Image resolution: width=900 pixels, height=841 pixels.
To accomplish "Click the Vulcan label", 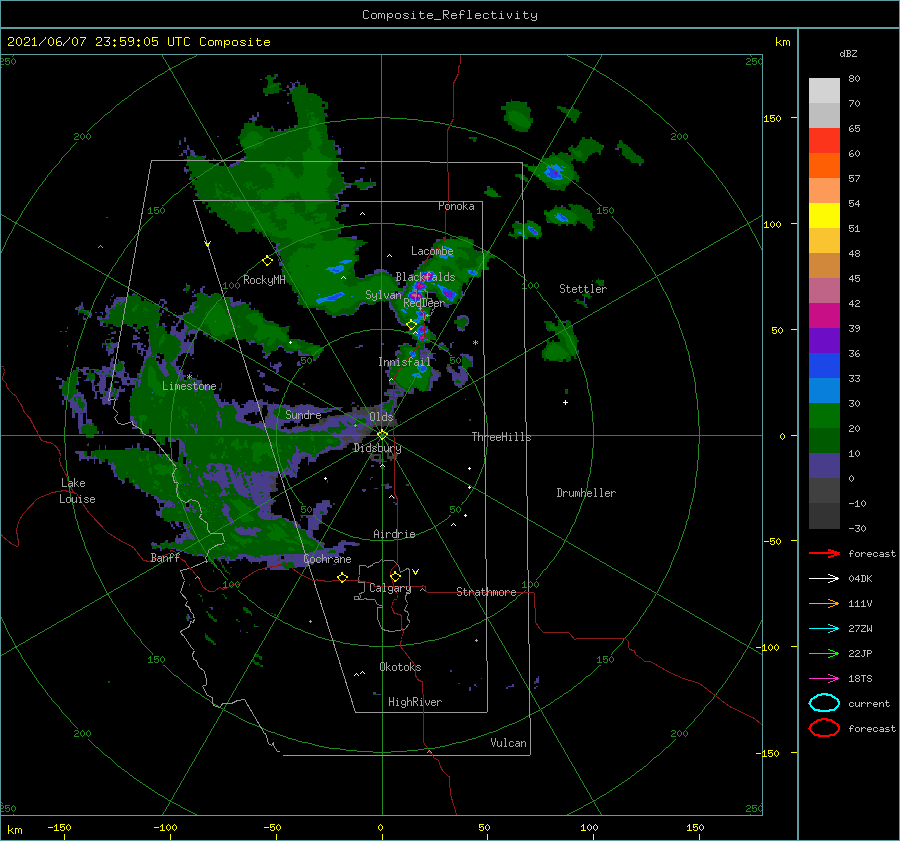I will tap(508, 743).
